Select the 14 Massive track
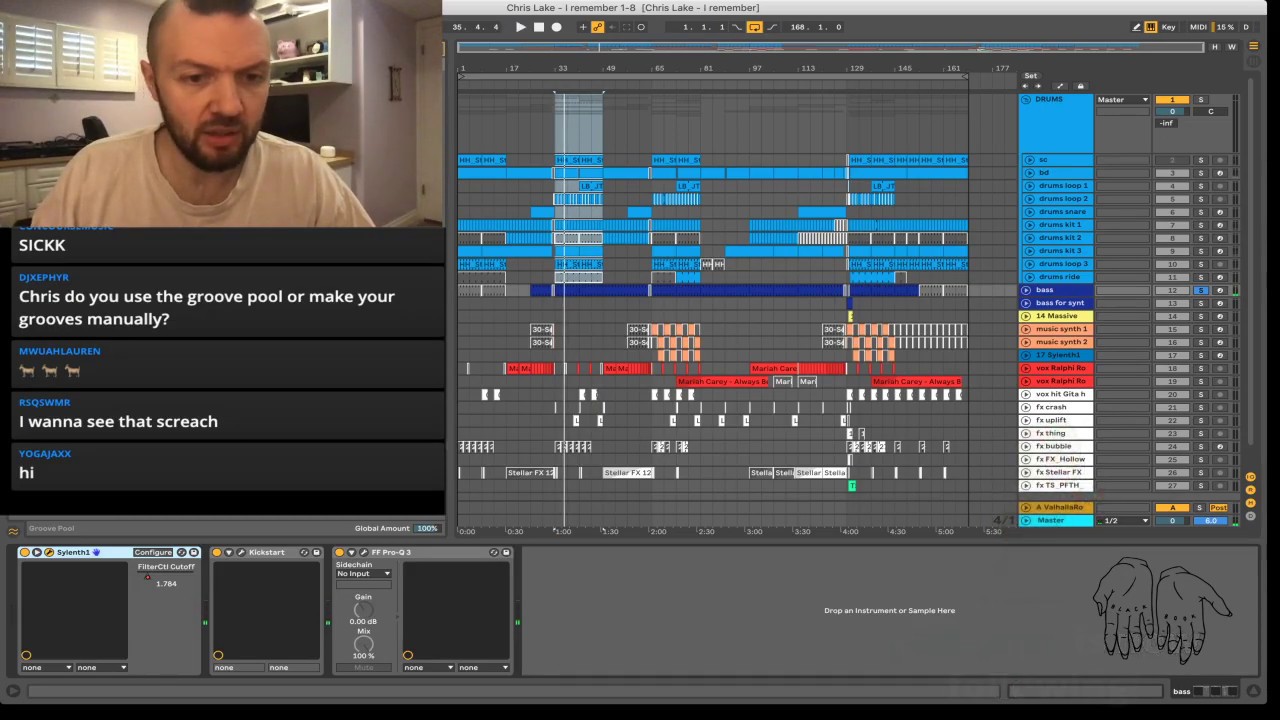The width and height of the screenshot is (1280, 720). pos(1056,316)
